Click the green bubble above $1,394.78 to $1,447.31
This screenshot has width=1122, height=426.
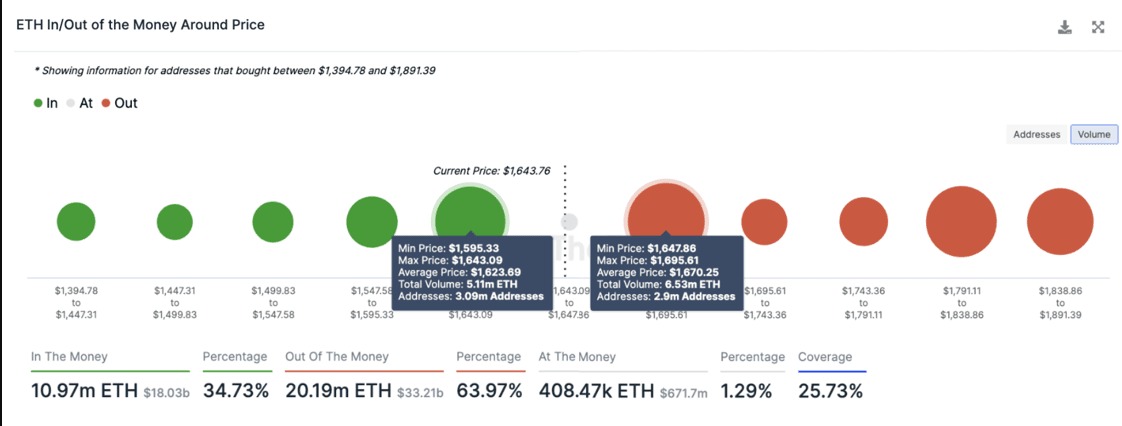pos(76,222)
